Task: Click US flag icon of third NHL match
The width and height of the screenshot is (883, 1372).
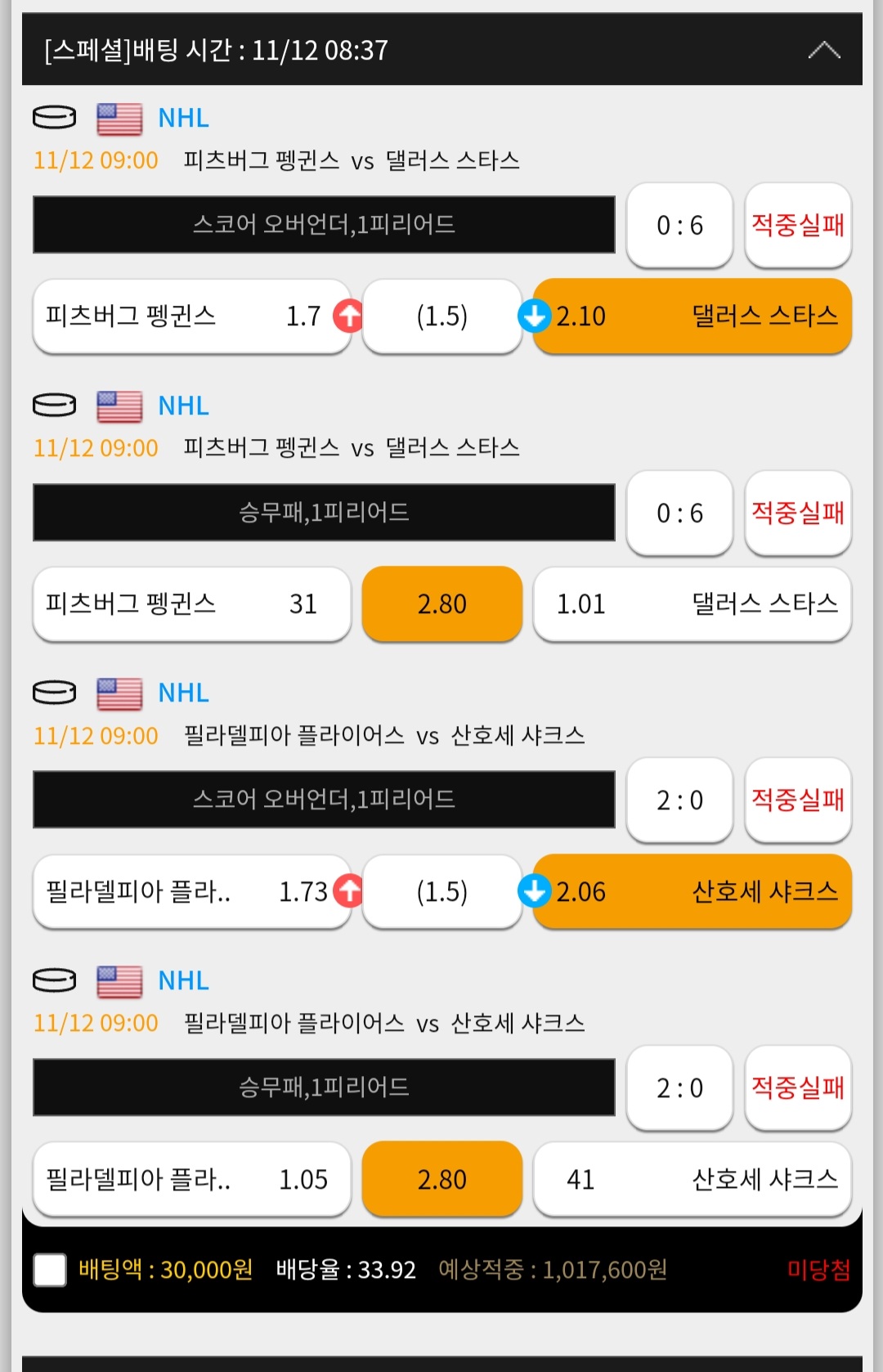Action: pos(119,693)
